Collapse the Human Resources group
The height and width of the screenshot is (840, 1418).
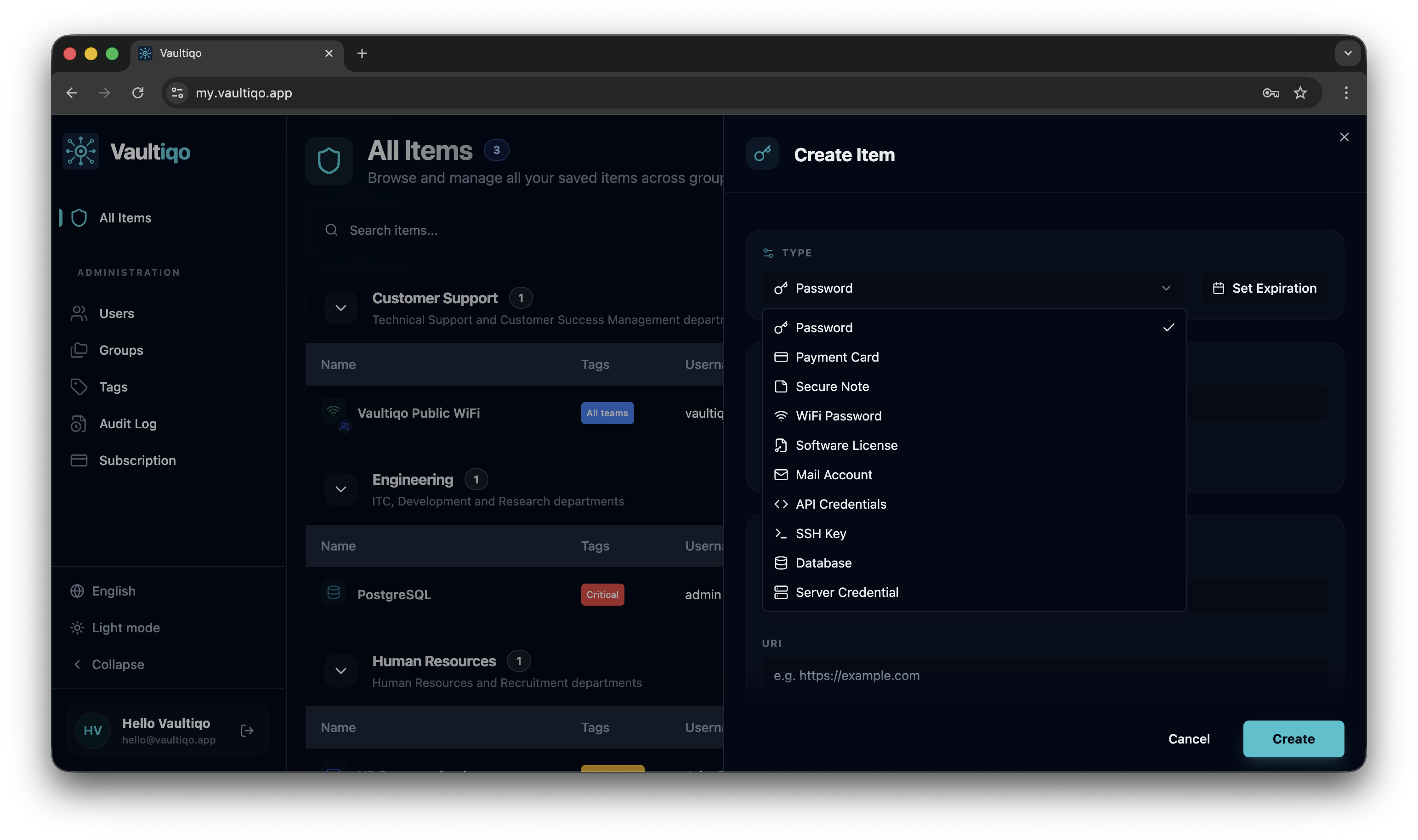point(340,671)
